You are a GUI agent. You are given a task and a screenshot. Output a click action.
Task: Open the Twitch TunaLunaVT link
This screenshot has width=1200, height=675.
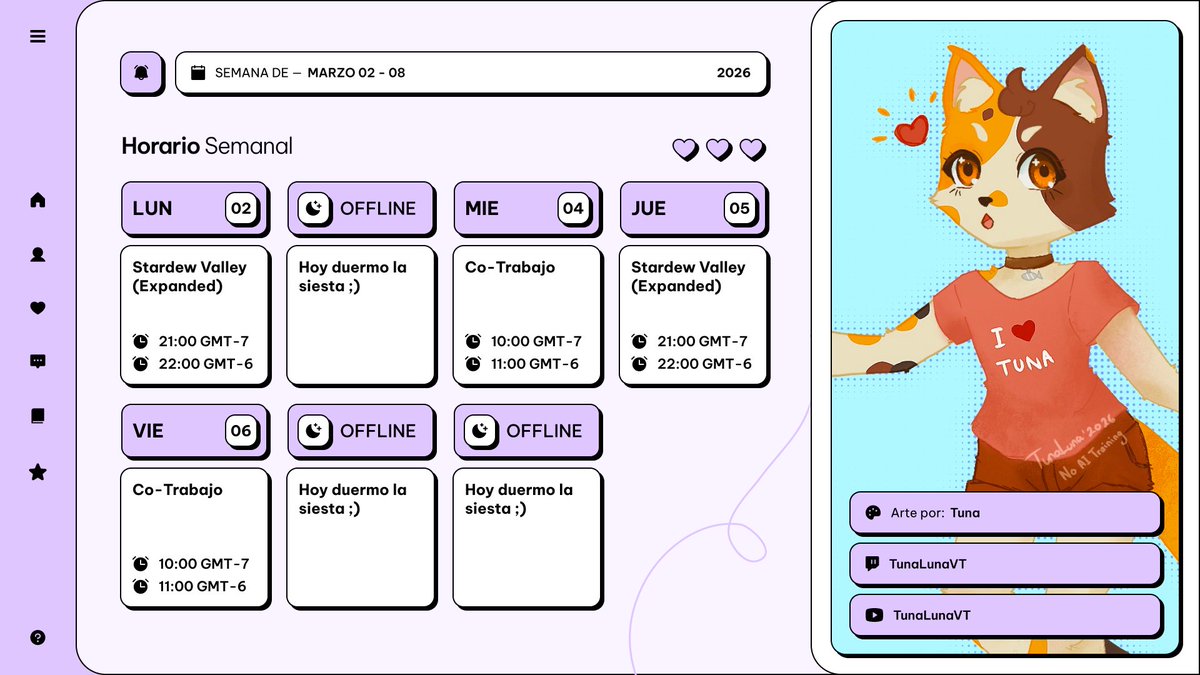pyautogui.click(x=1005, y=564)
